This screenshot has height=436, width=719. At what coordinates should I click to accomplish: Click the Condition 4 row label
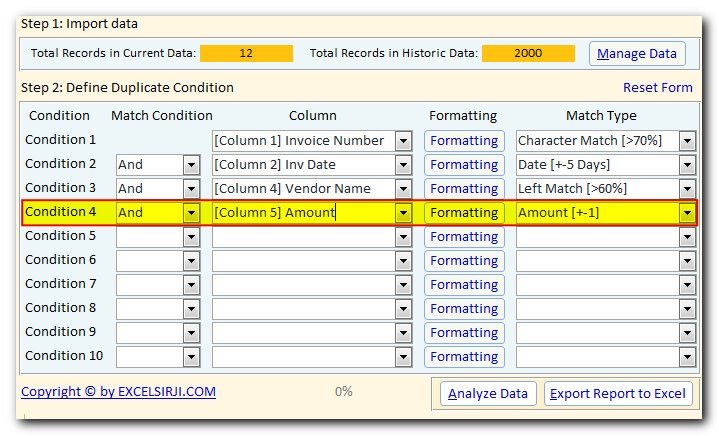(x=61, y=212)
